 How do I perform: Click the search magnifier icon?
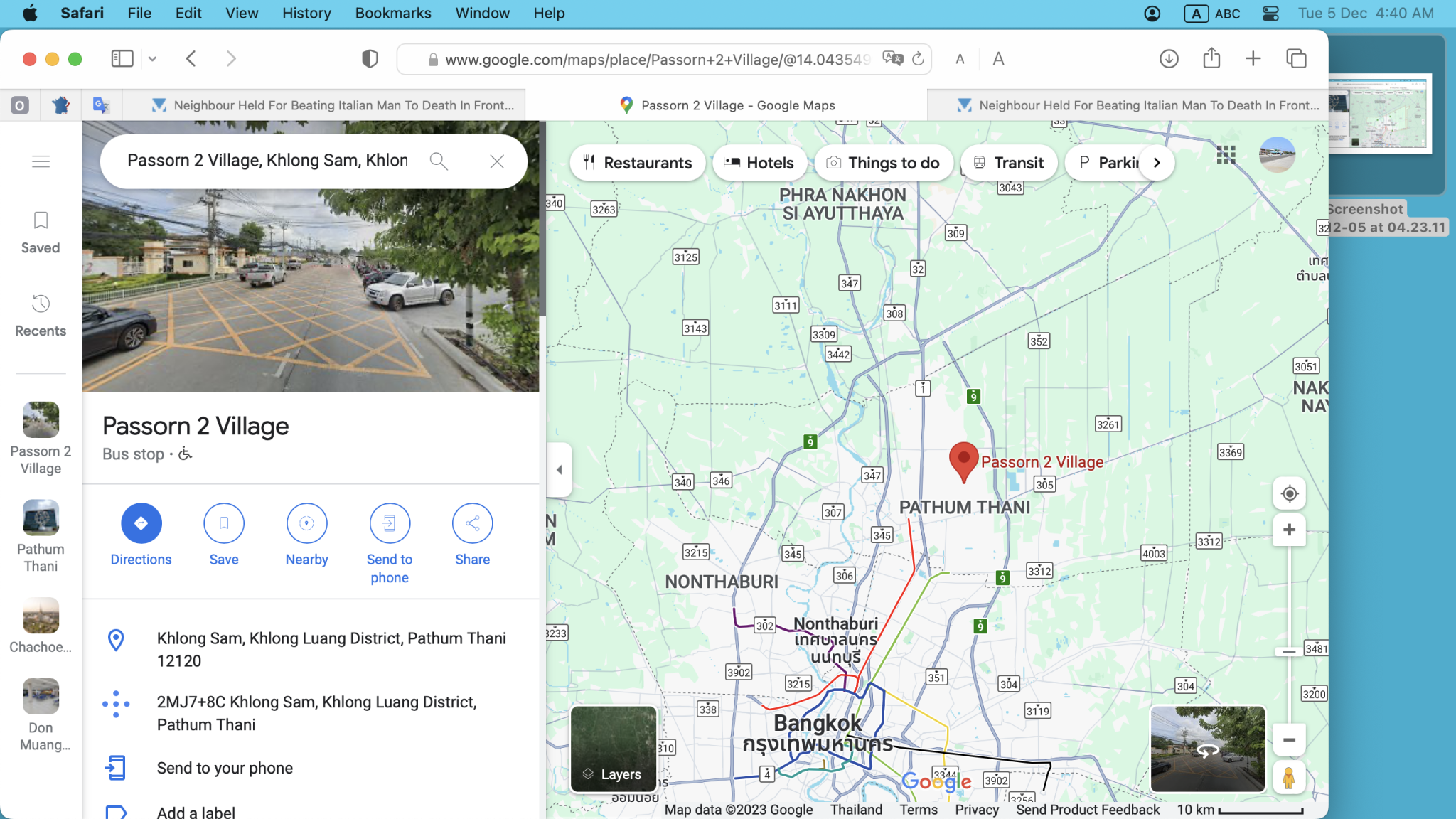pyautogui.click(x=439, y=161)
